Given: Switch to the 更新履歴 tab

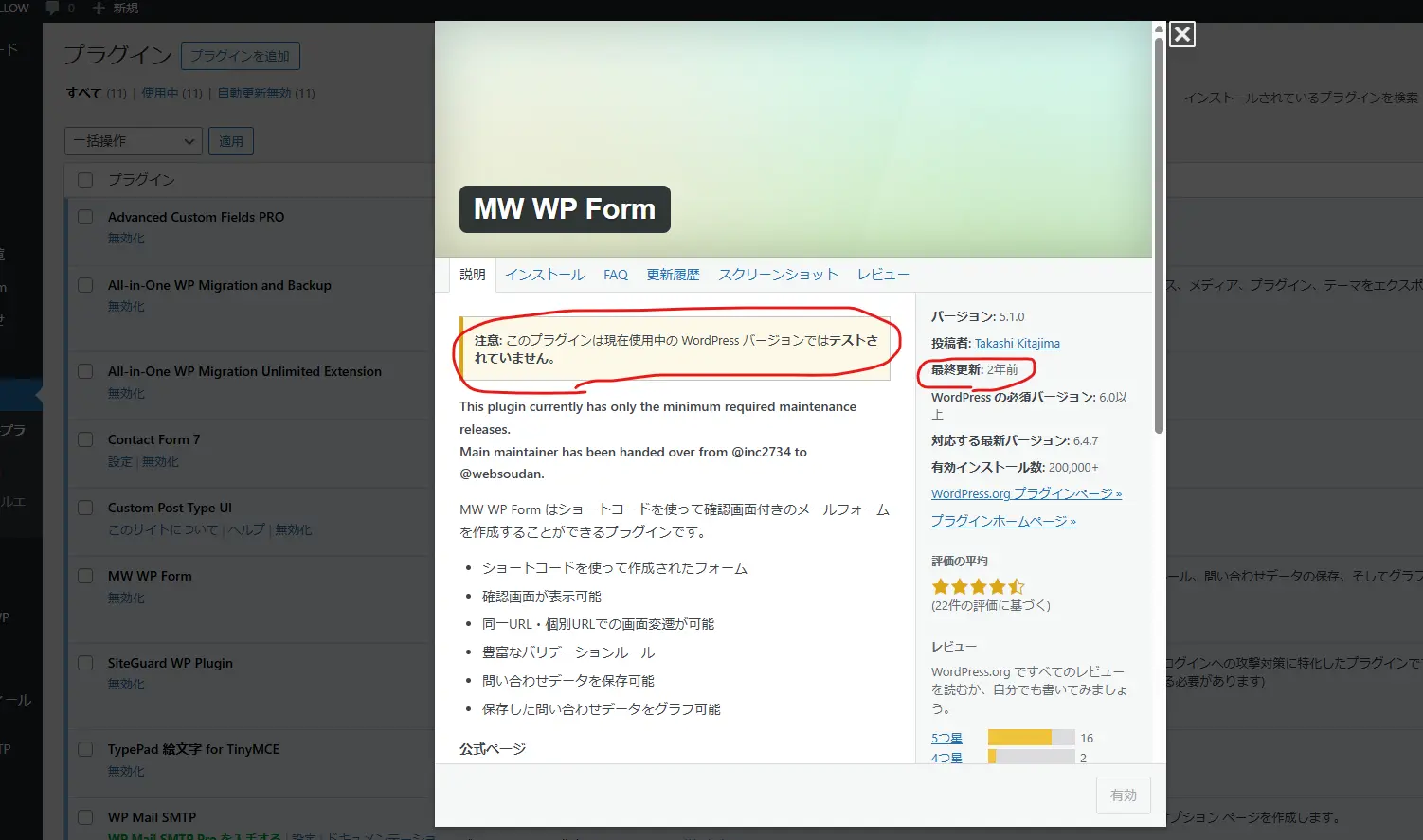Looking at the screenshot, I should coord(673,275).
